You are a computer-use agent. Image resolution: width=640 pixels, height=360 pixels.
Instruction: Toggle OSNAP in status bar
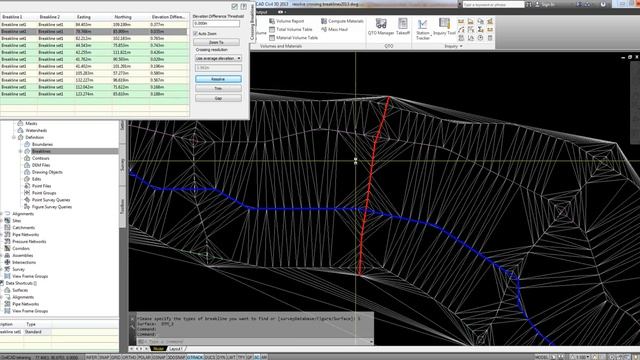click(158, 357)
